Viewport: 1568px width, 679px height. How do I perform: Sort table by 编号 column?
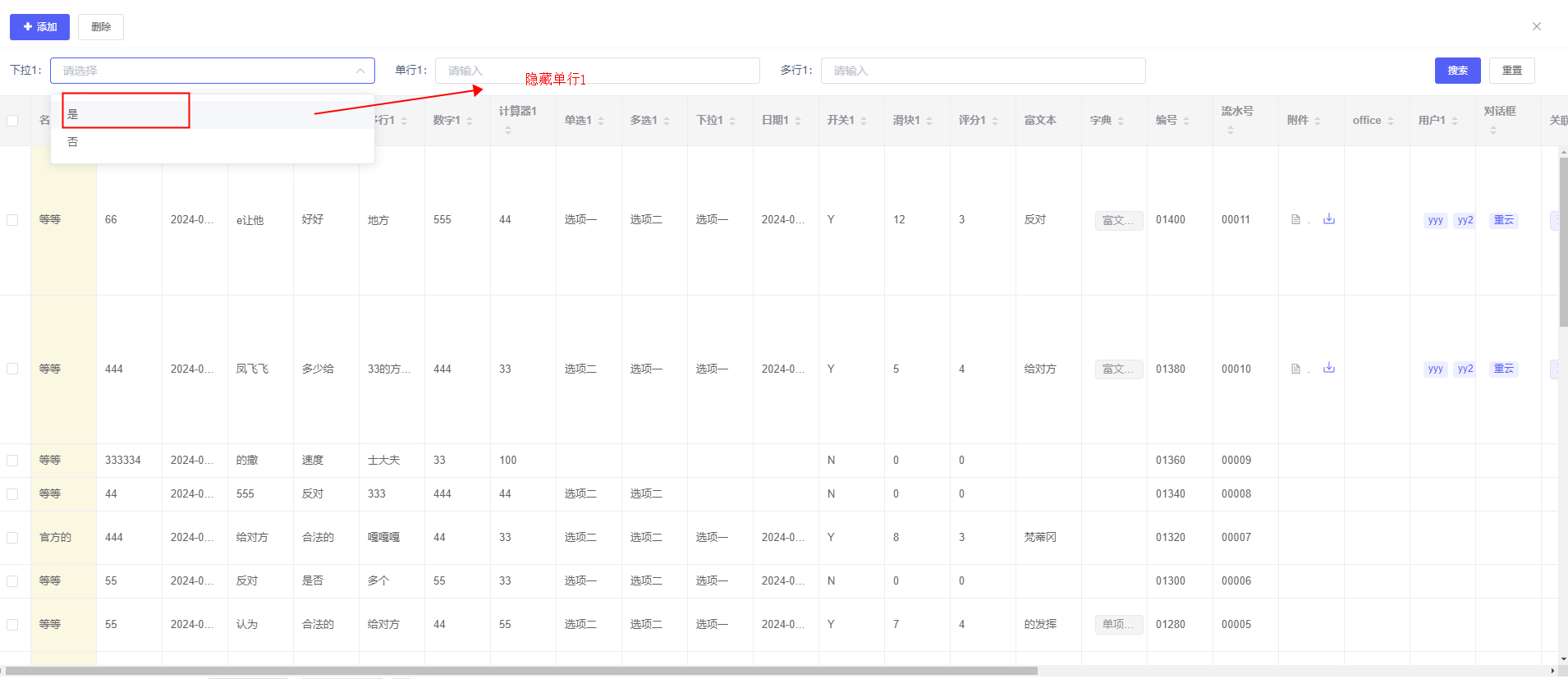point(1186,121)
